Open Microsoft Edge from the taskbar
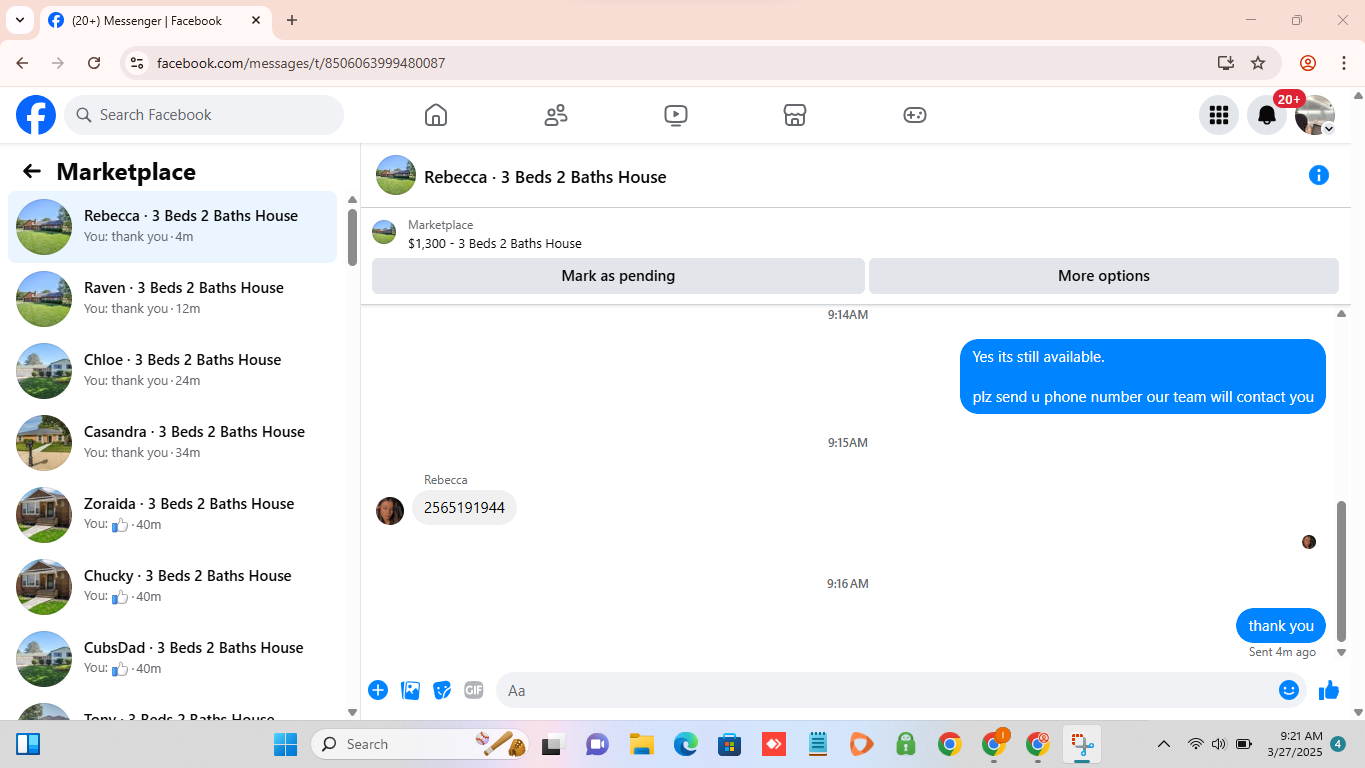 pyautogui.click(x=685, y=744)
